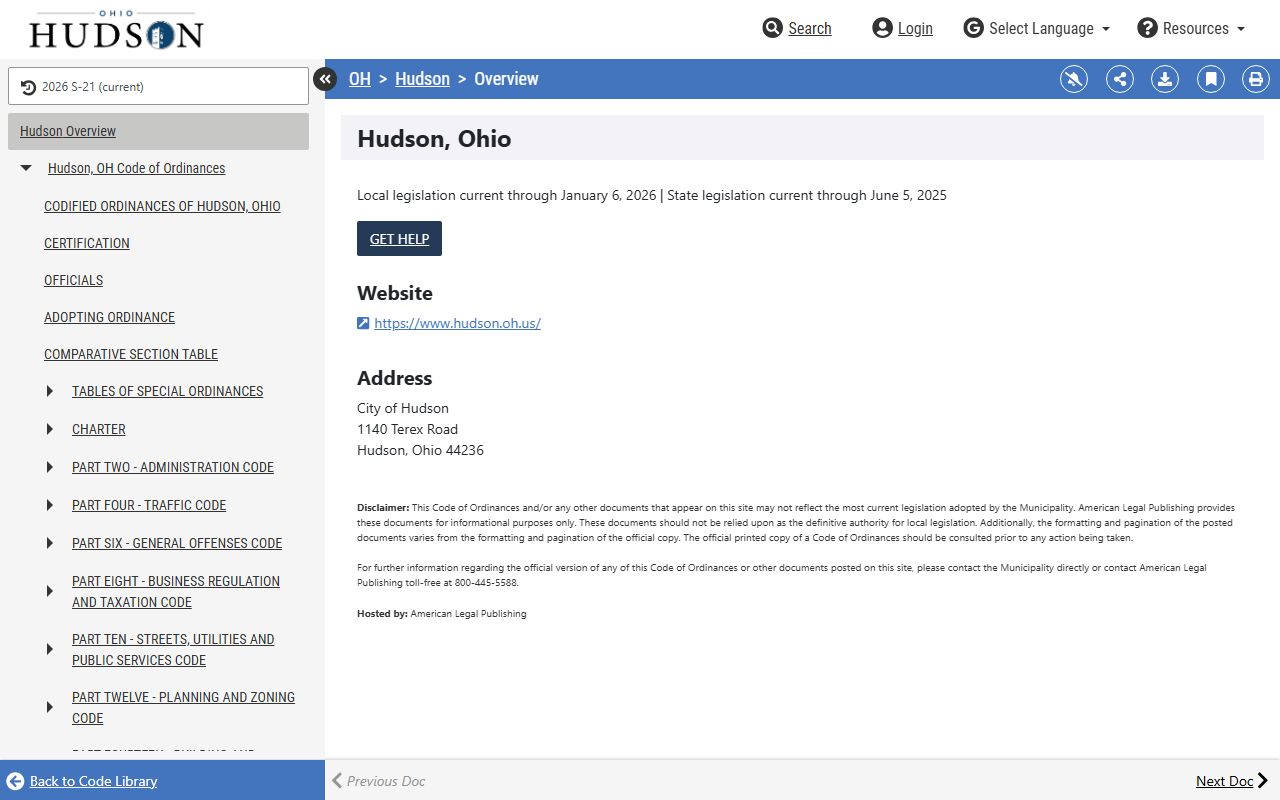
Task: Click the Search link in header
Action: [810, 28]
